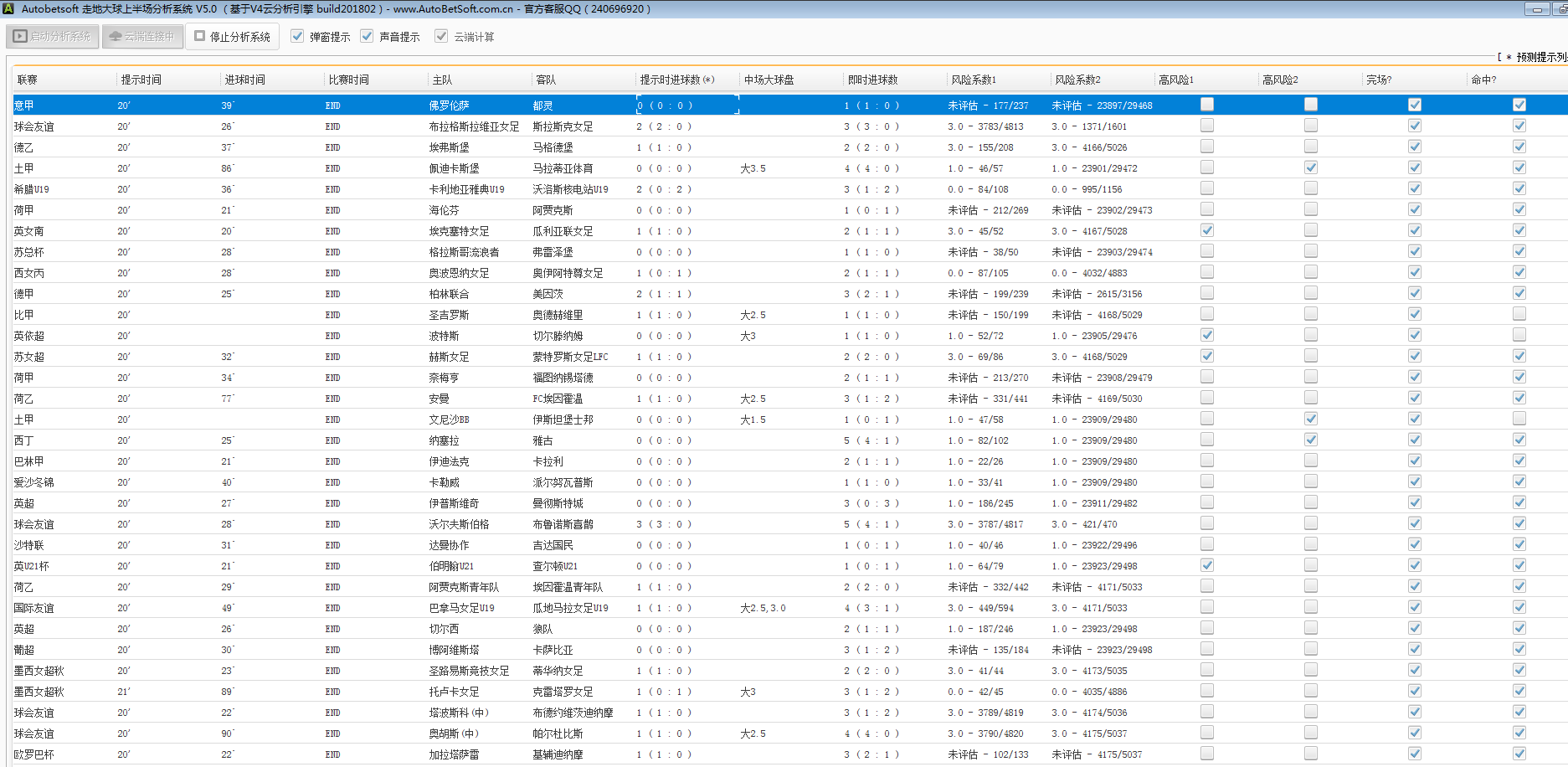Click the Autobetsoft app icon in title bar
Image resolution: width=1568 pixels, height=767 pixels.
tap(8, 9)
